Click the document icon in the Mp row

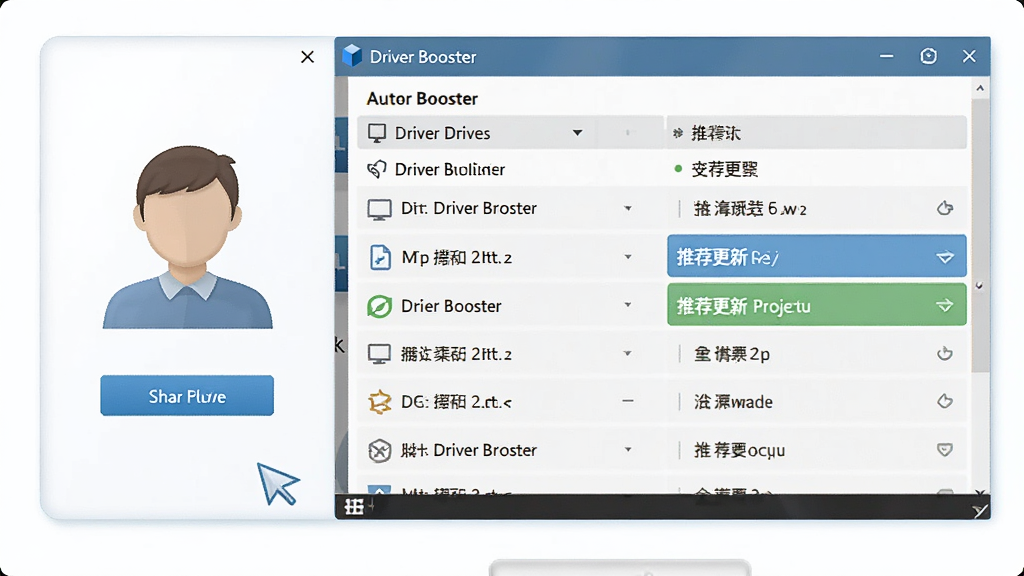click(x=380, y=257)
